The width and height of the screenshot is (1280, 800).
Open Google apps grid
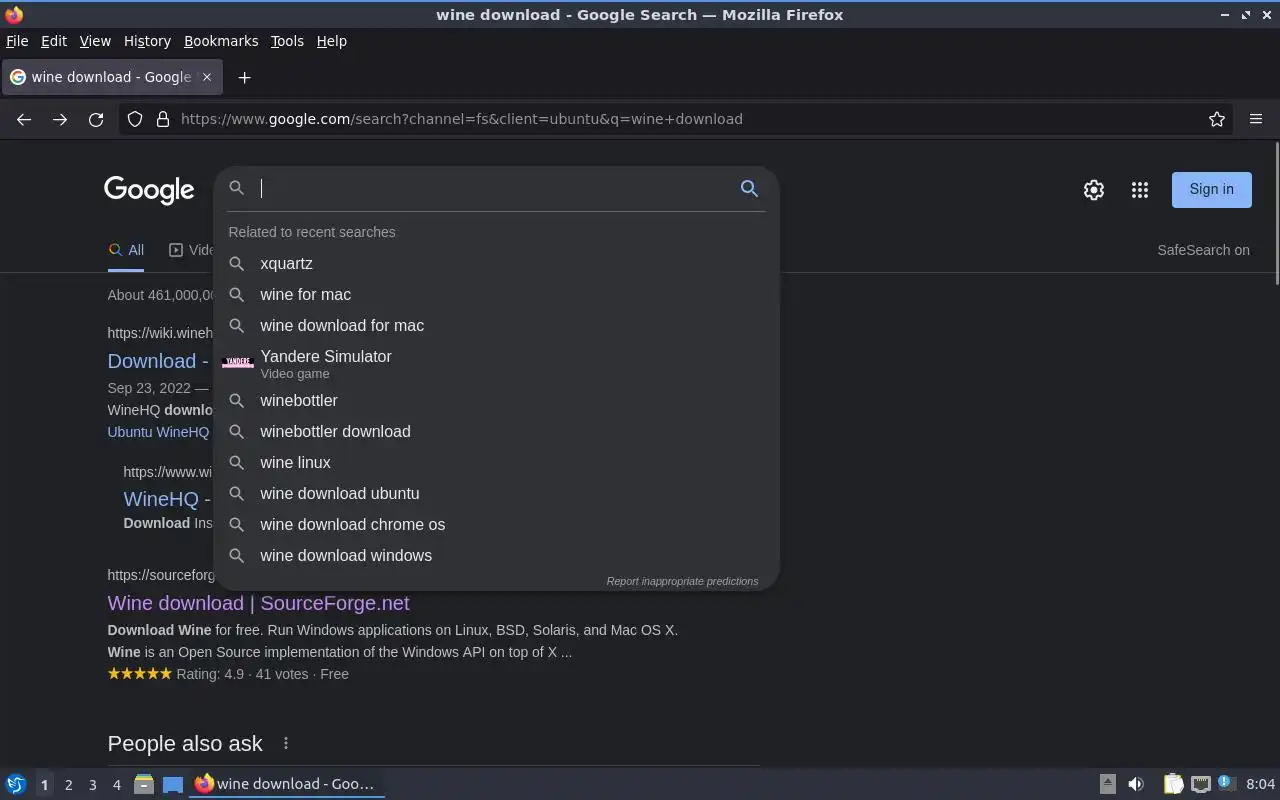tap(1140, 189)
